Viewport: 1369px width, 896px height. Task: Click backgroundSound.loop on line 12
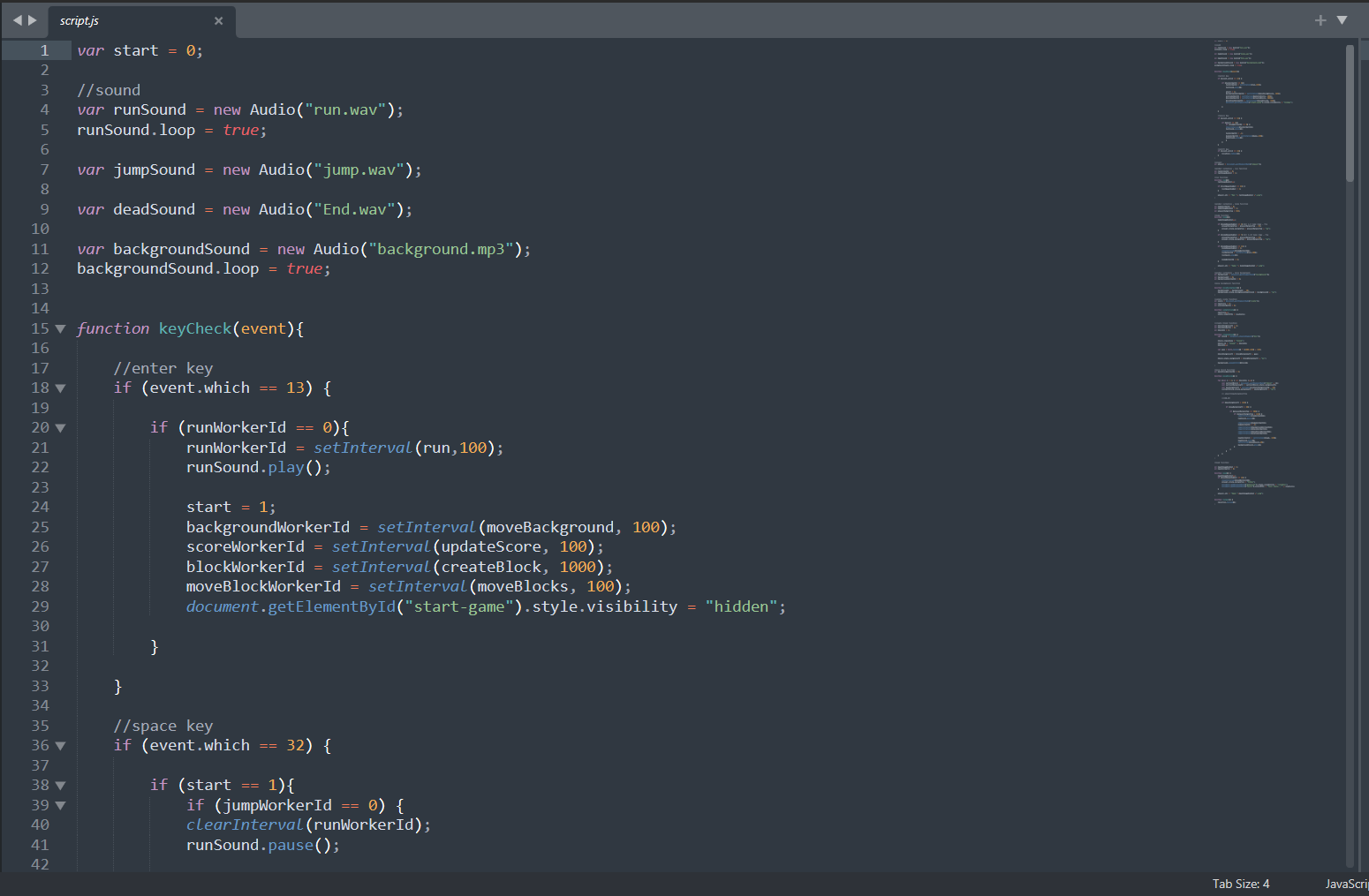168,268
